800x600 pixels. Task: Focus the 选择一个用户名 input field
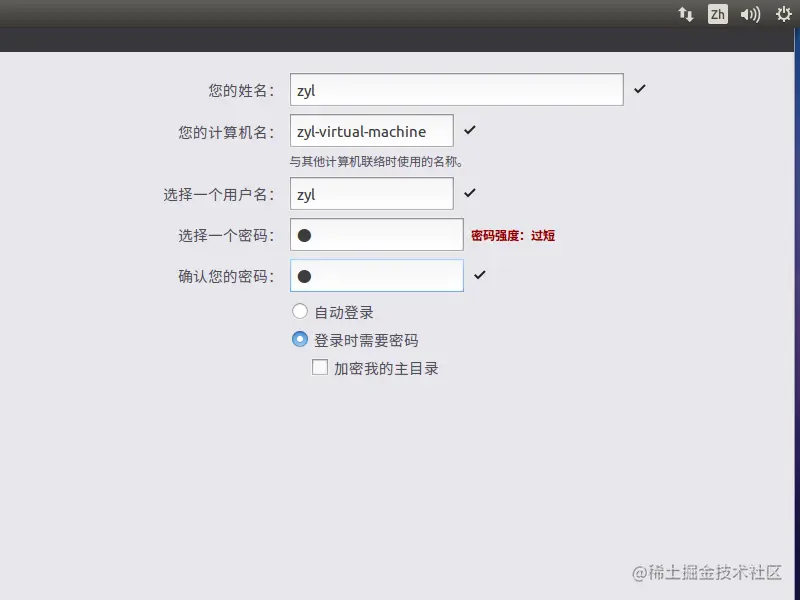click(371, 193)
